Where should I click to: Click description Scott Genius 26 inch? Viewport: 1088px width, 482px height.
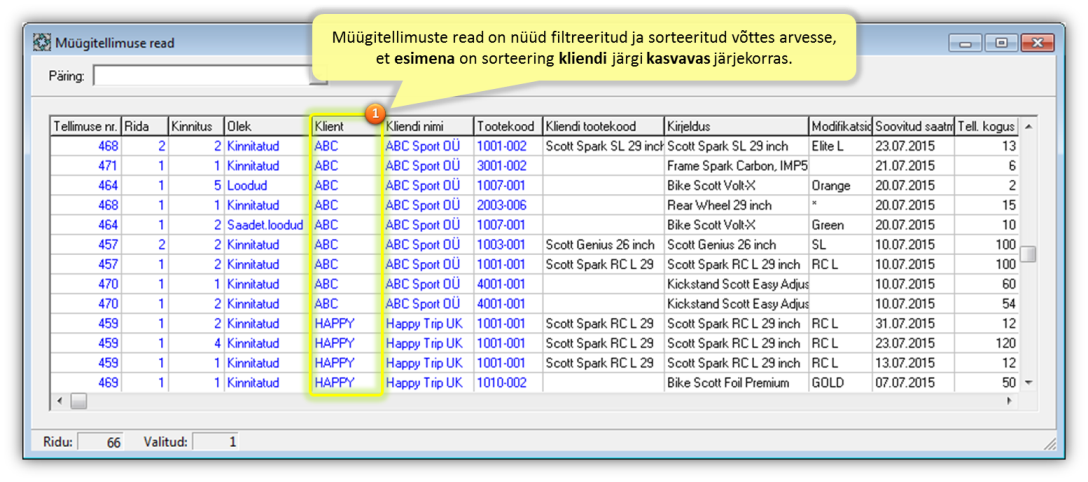pos(736,245)
